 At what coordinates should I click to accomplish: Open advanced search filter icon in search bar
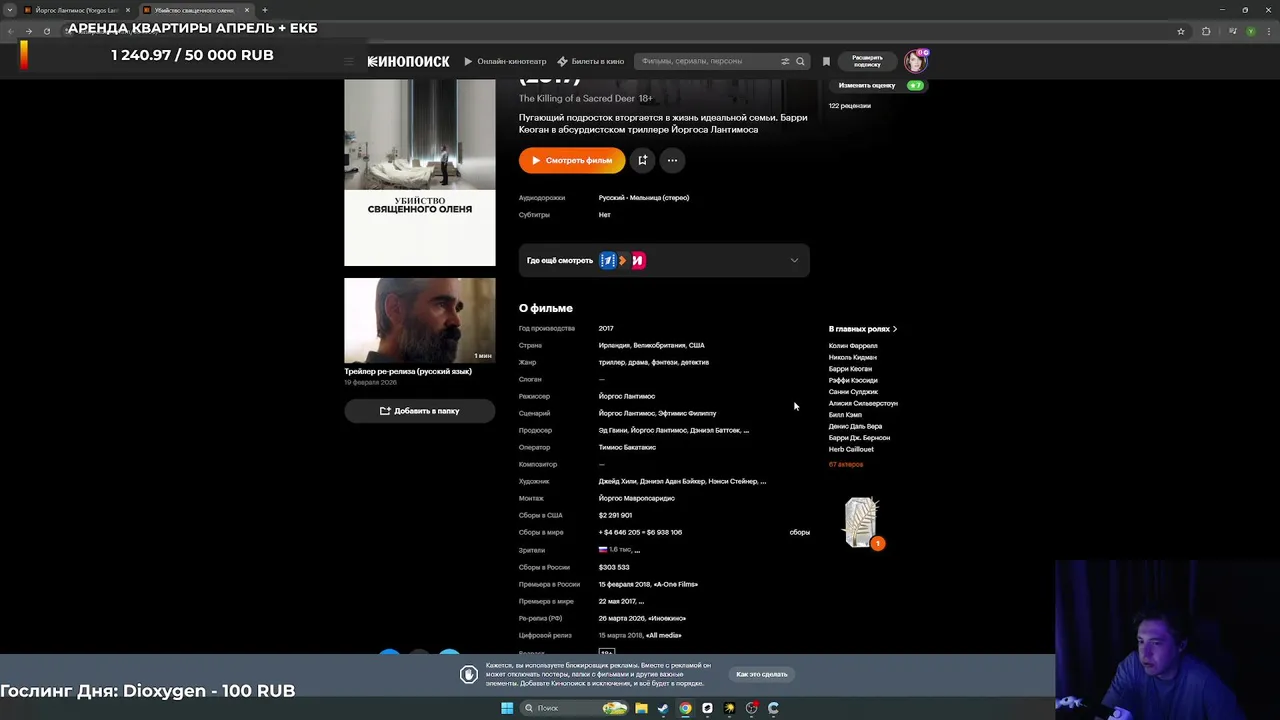pyautogui.click(x=785, y=61)
